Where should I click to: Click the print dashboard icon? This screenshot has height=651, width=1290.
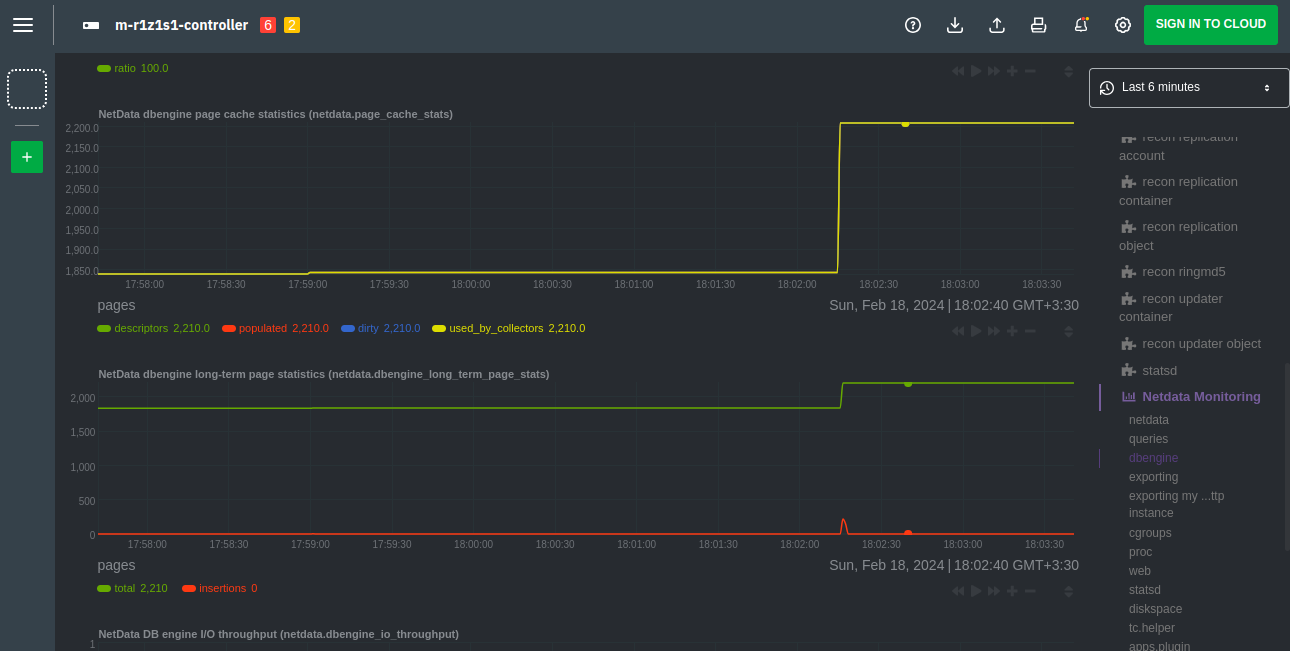tap(1038, 25)
